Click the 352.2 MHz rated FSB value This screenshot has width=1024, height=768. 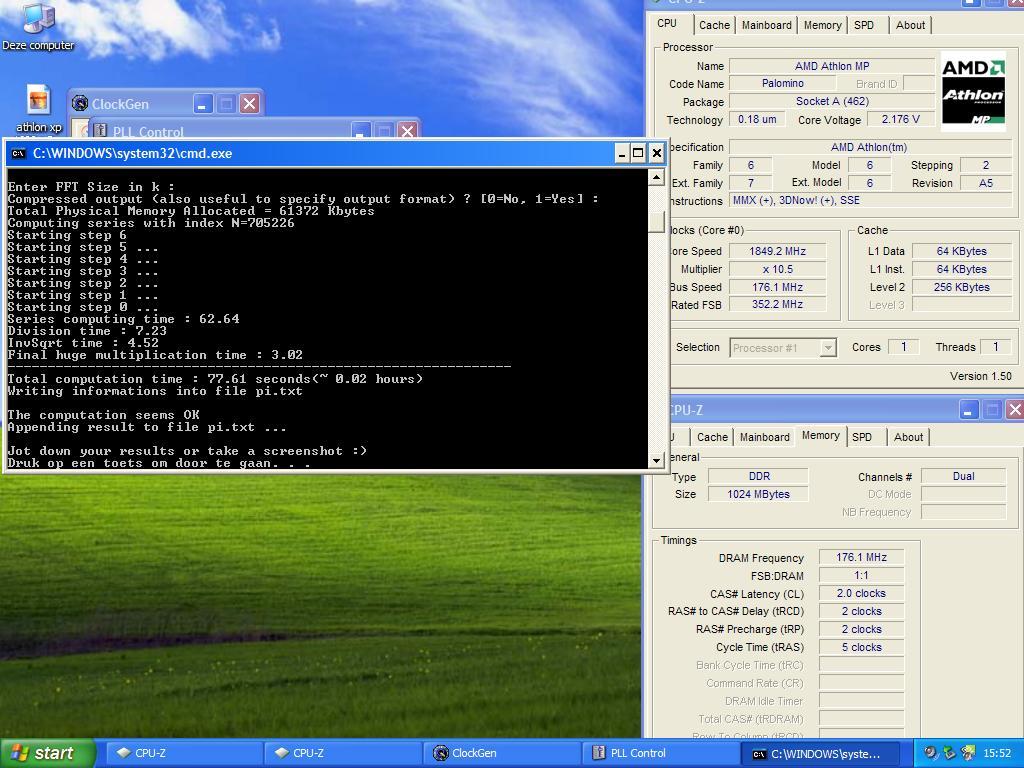coord(777,304)
